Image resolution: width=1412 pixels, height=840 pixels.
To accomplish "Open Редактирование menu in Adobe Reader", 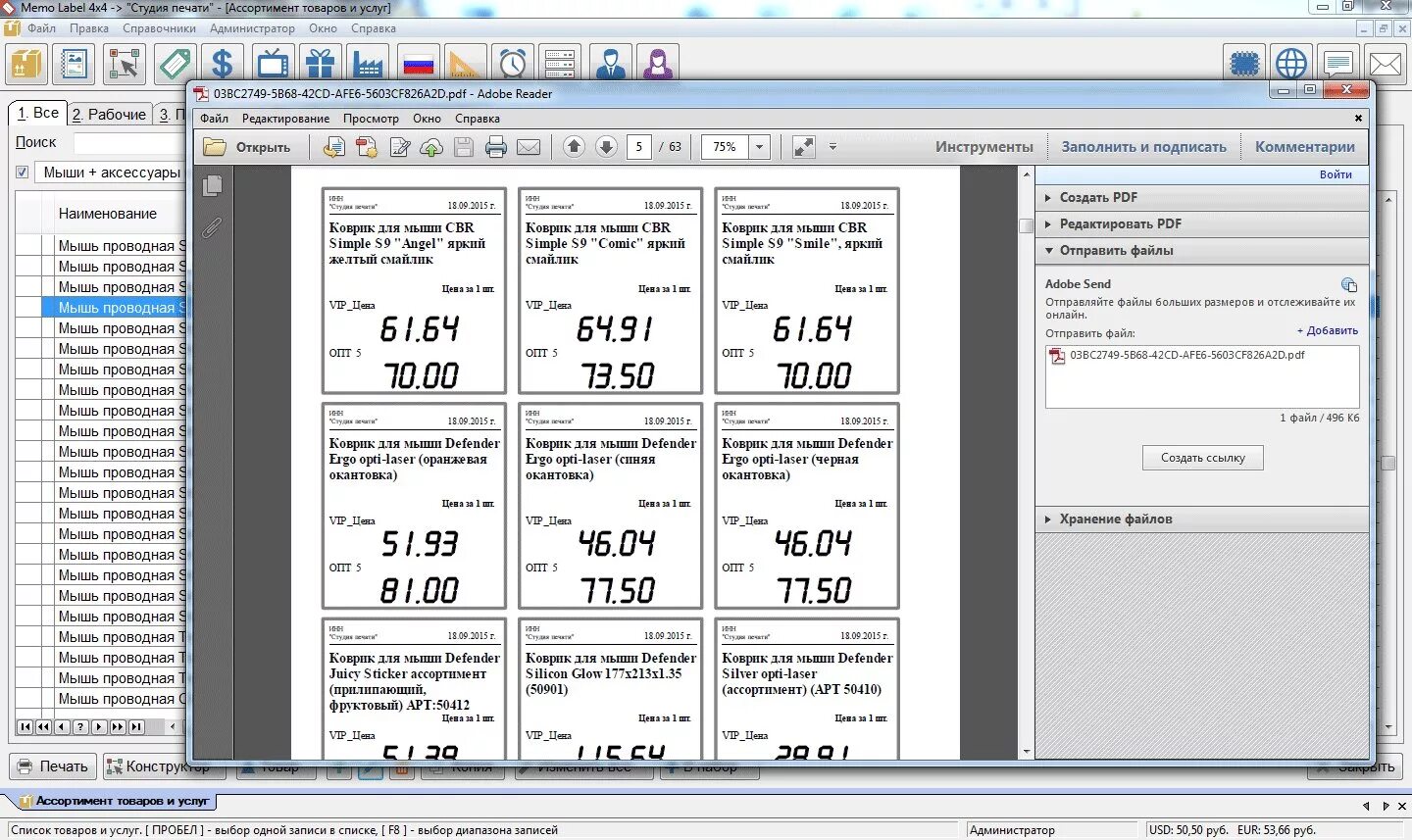I will [x=285, y=119].
